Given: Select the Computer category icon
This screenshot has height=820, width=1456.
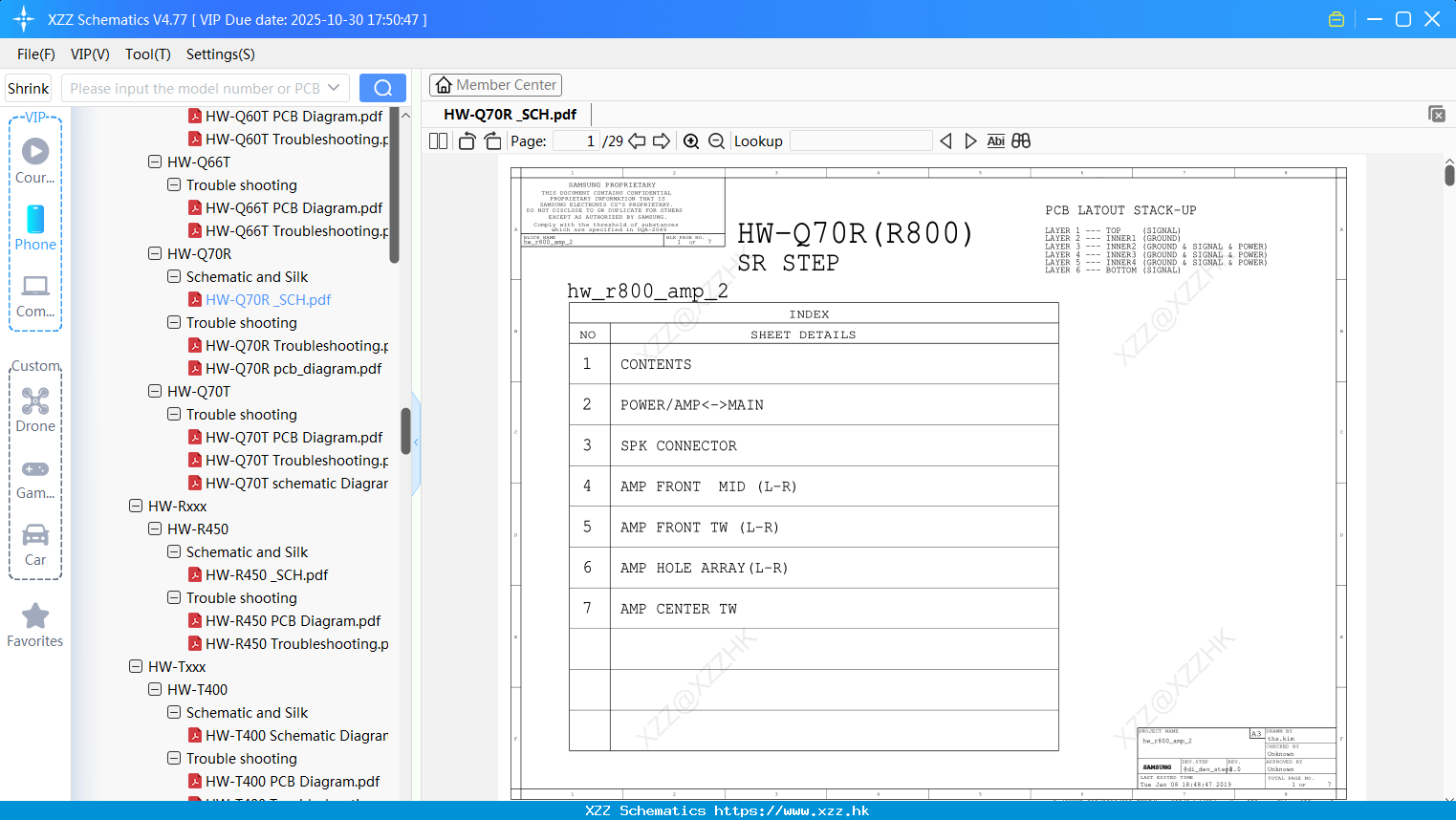Looking at the screenshot, I should click(x=35, y=295).
